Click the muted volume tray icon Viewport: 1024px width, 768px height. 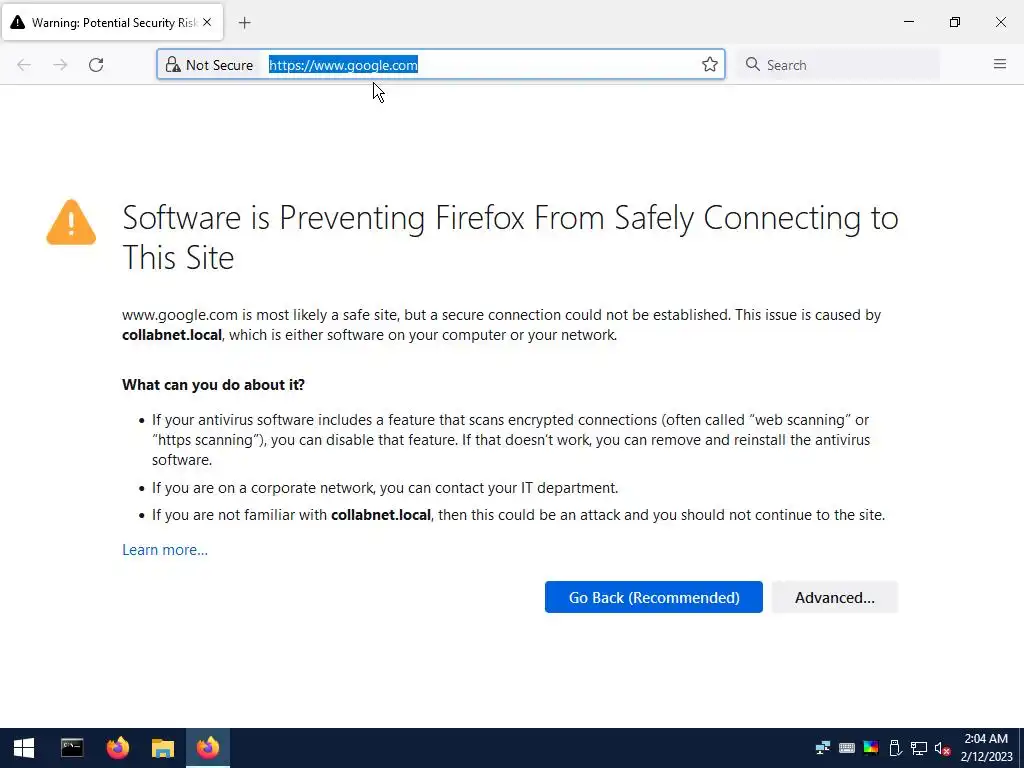[942, 748]
